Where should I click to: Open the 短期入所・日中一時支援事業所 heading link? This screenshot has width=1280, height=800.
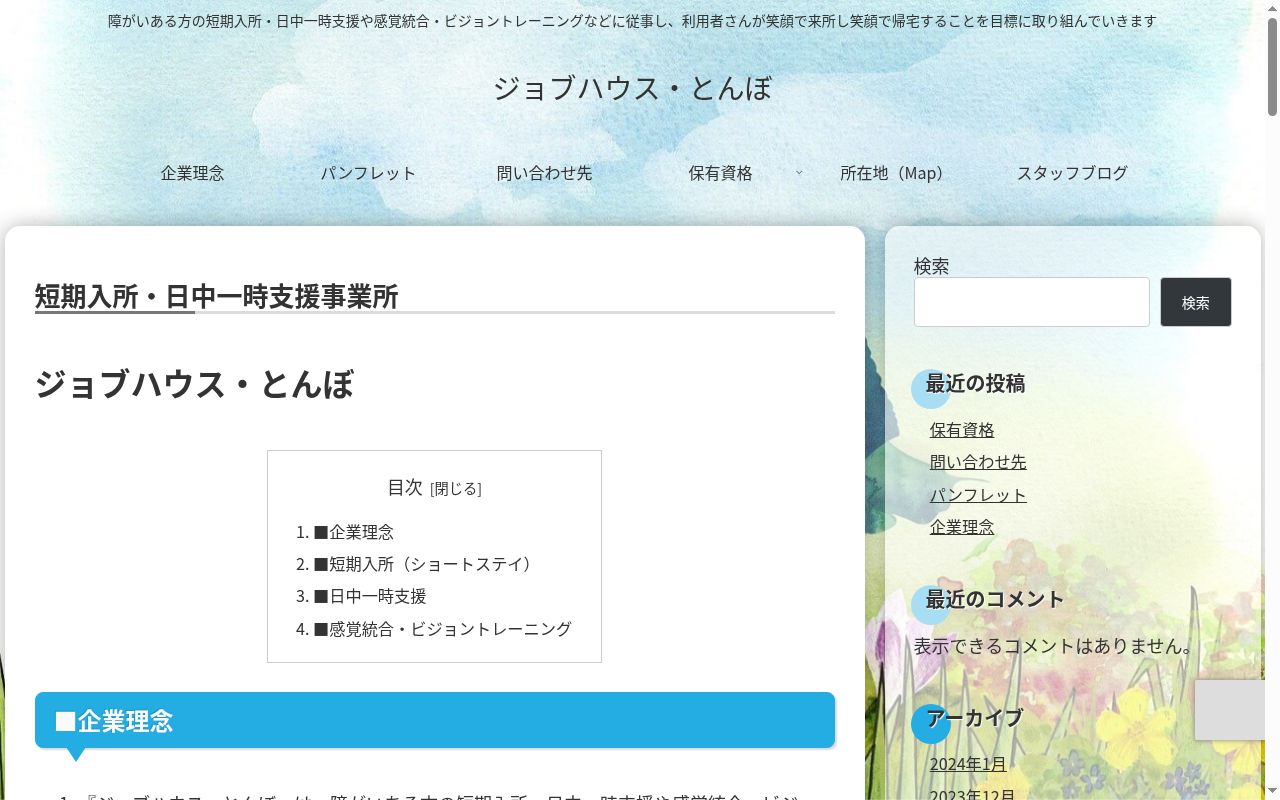point(216,297)
